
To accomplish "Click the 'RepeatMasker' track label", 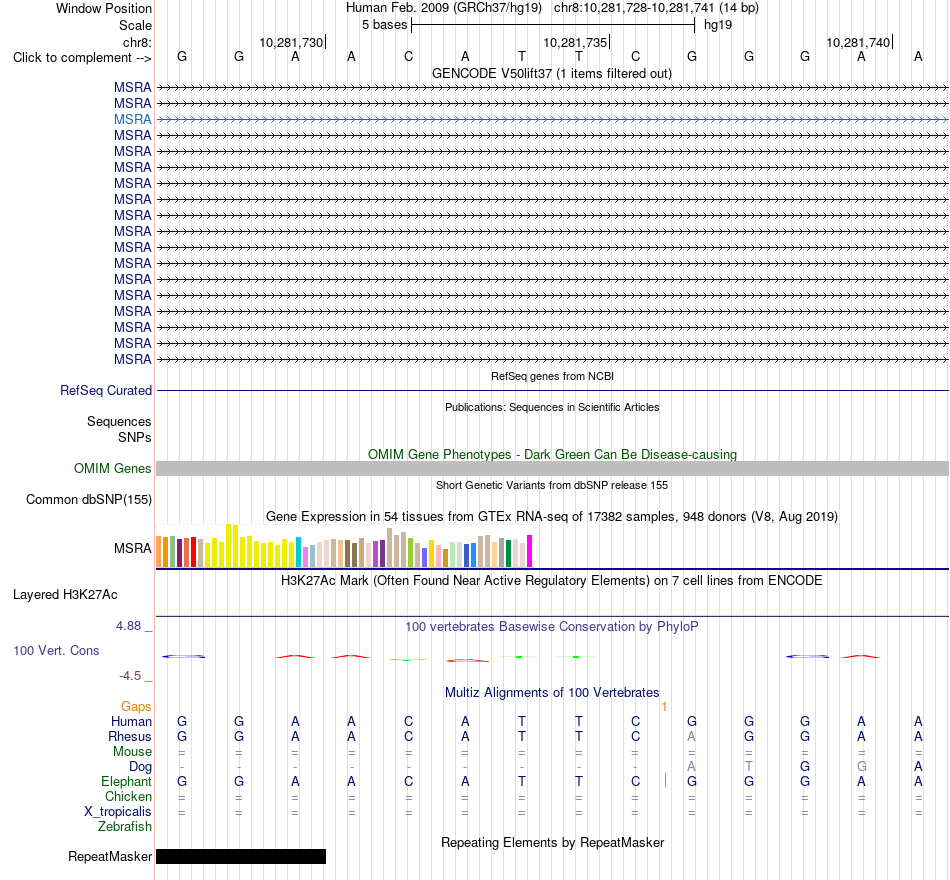I will pos(110,856).
